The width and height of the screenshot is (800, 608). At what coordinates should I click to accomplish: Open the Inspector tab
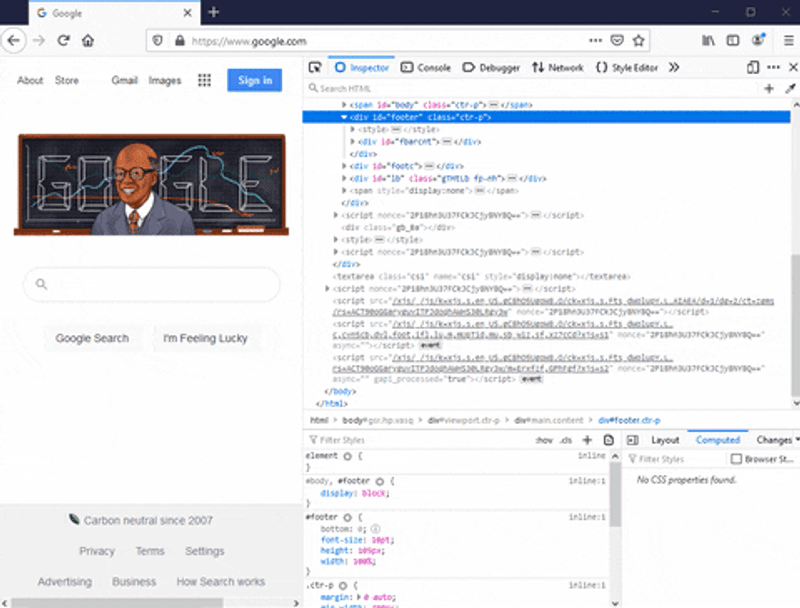tap(362, 67)
